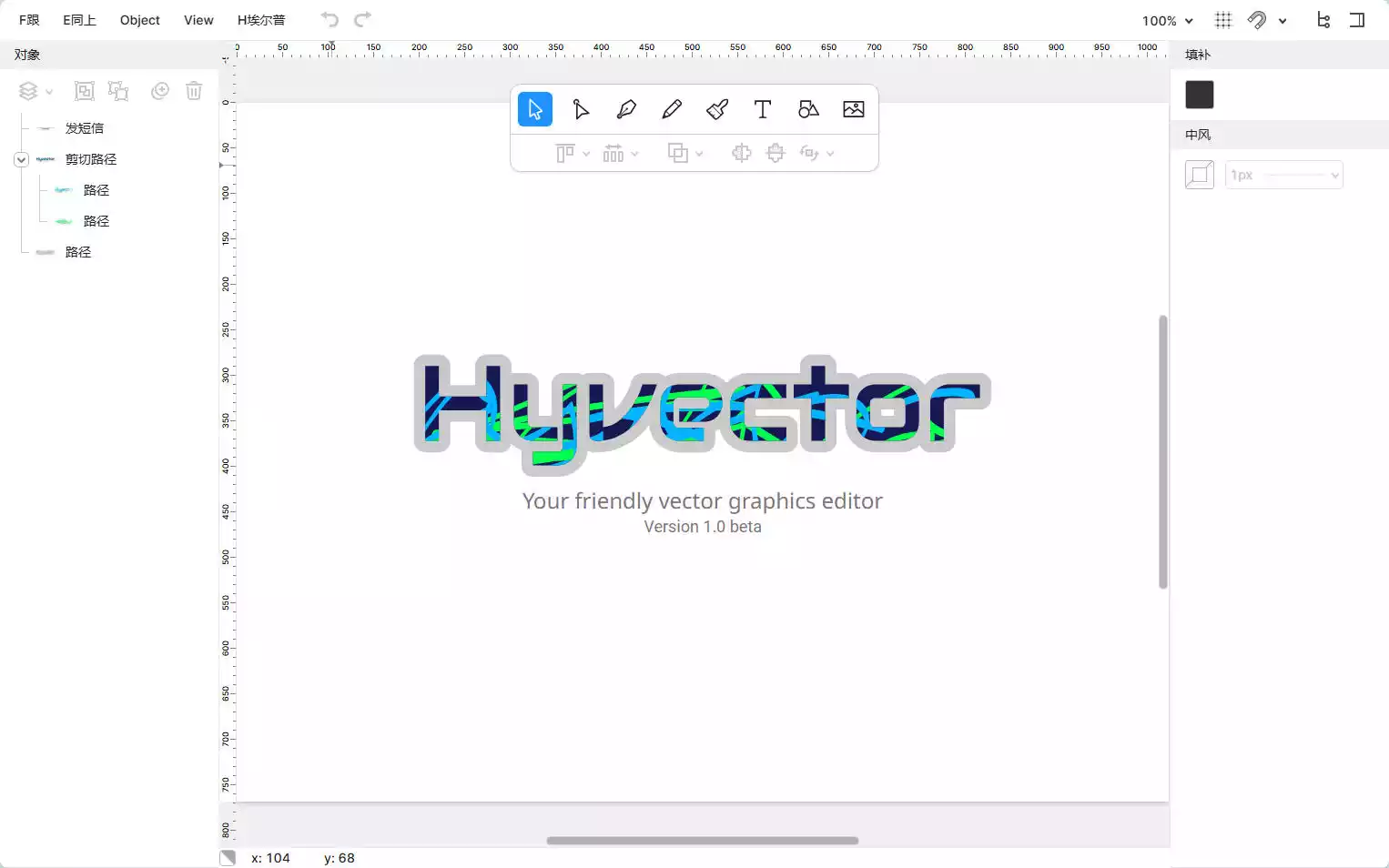
Task: Open the Object menu
Action: click(140, 20)
